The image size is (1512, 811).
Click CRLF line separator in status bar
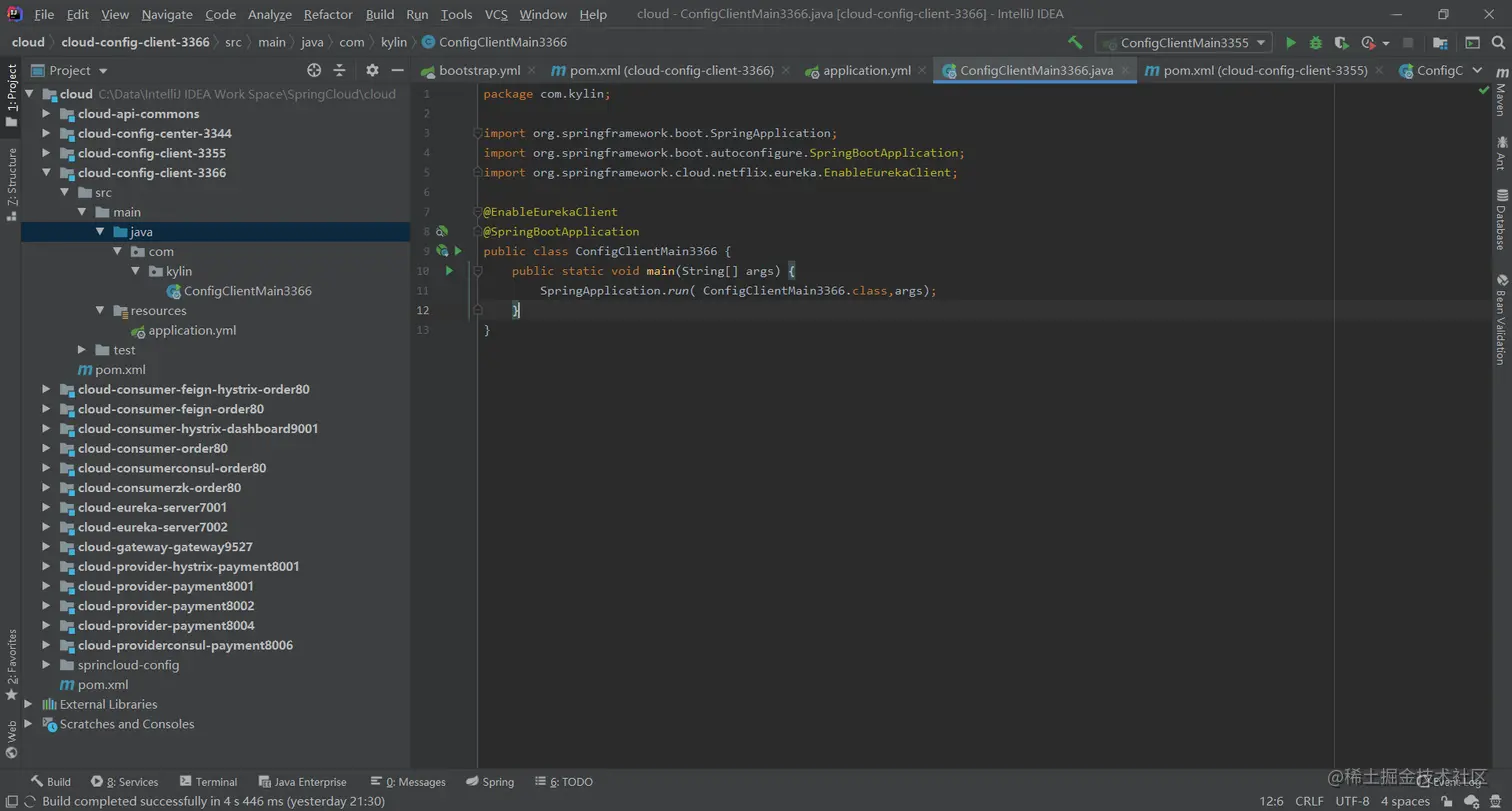pyautogui.click(x=1309, y=801)
